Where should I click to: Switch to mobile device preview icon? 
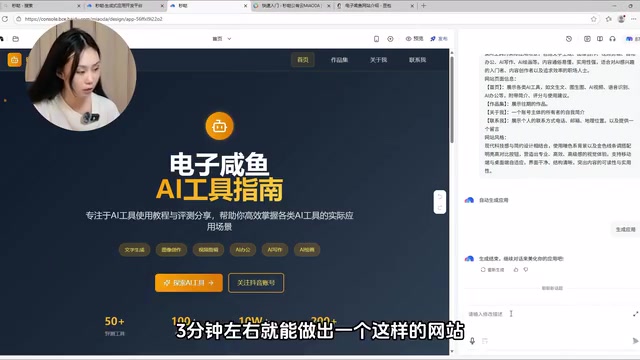click(x=376, y=39)
